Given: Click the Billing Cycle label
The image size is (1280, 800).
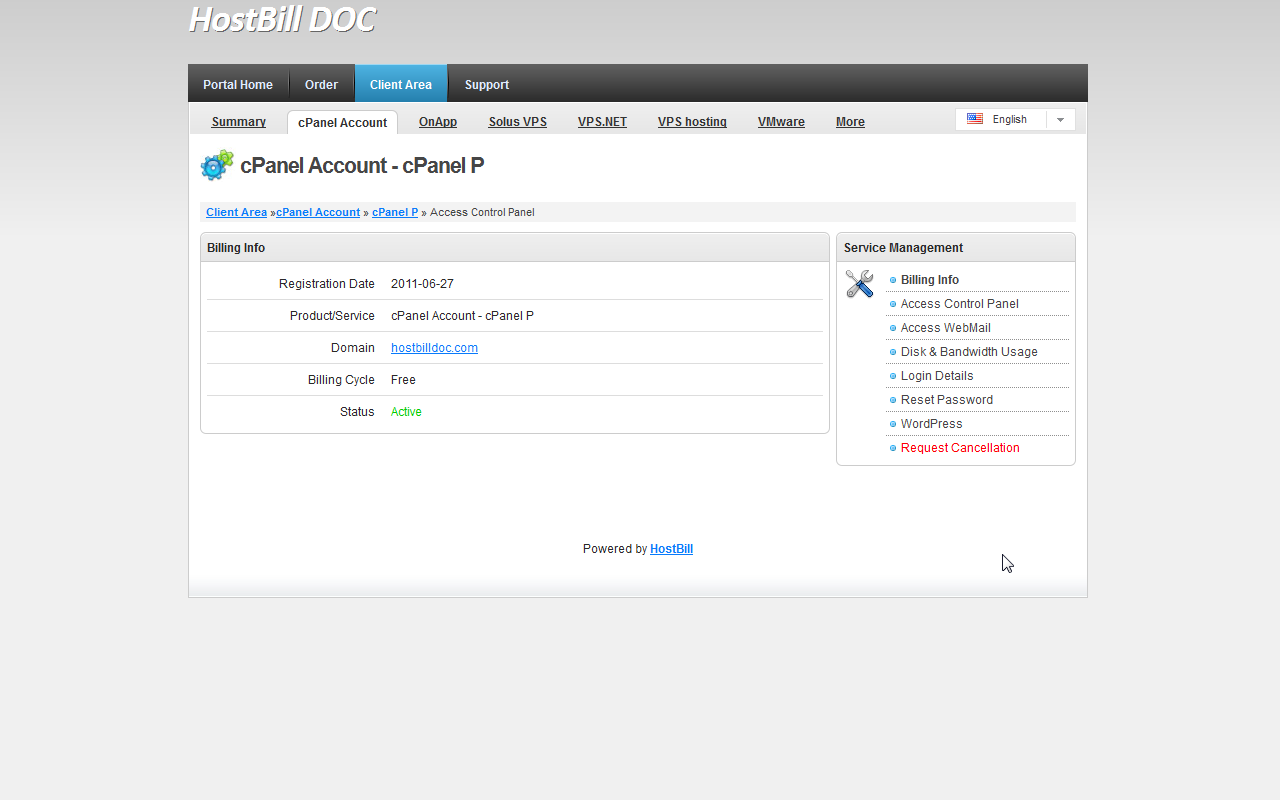Looking at the screenshot, I should [x=341, y=380].
